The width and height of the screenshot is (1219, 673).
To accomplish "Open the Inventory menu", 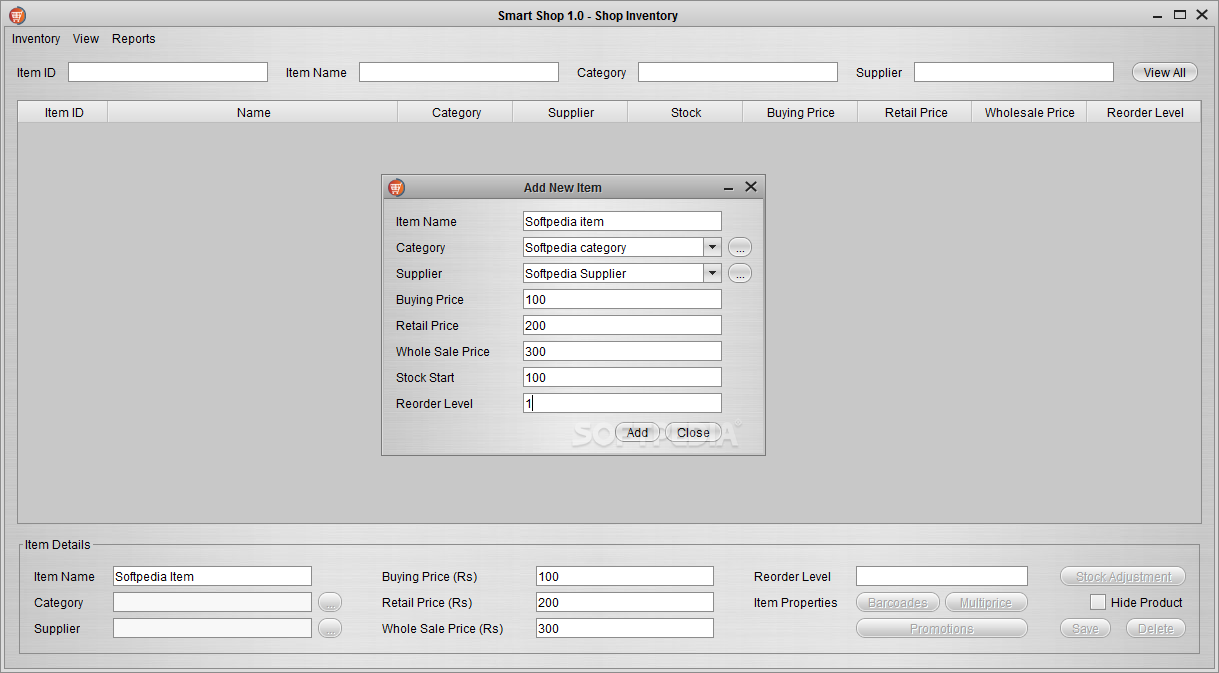I will (36, 39).
